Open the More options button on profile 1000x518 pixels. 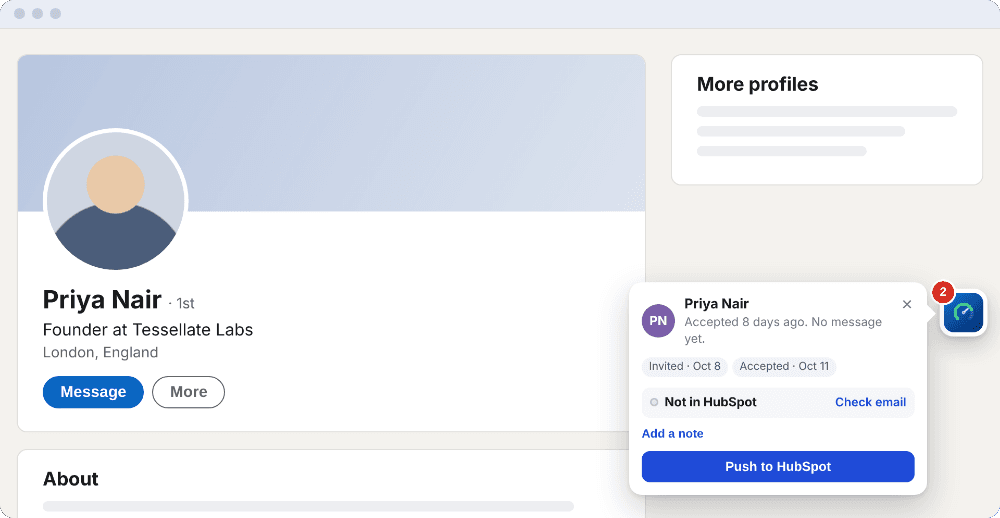click(x=188, y=392)
